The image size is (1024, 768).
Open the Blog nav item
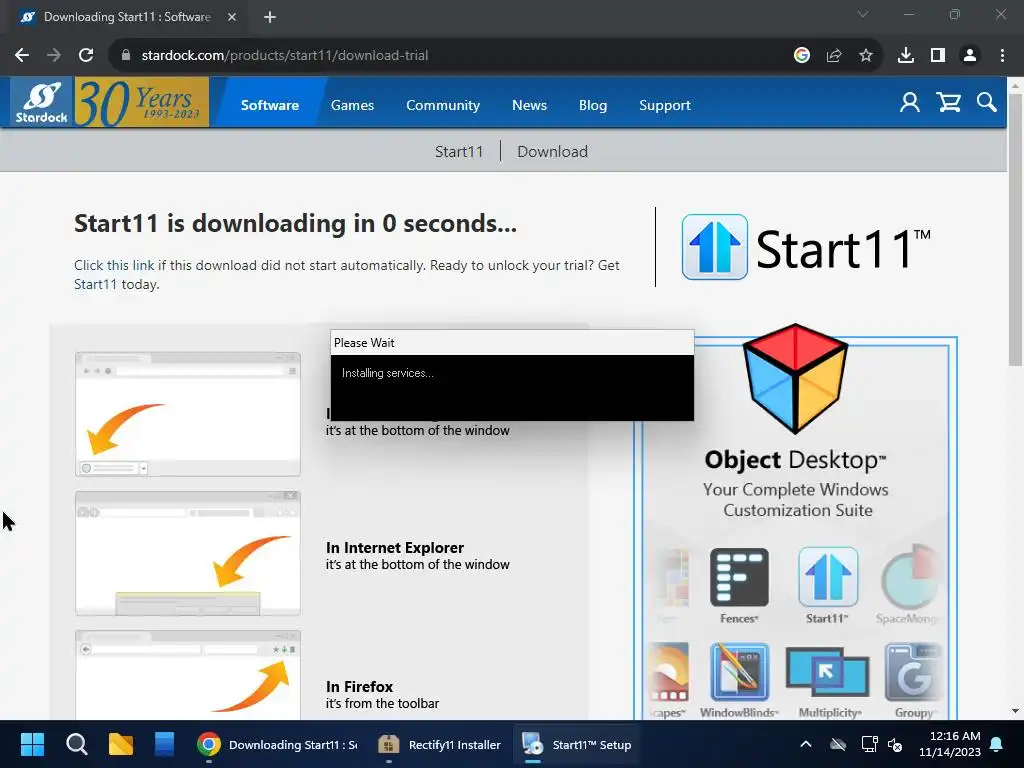click(x=592, y=105)
